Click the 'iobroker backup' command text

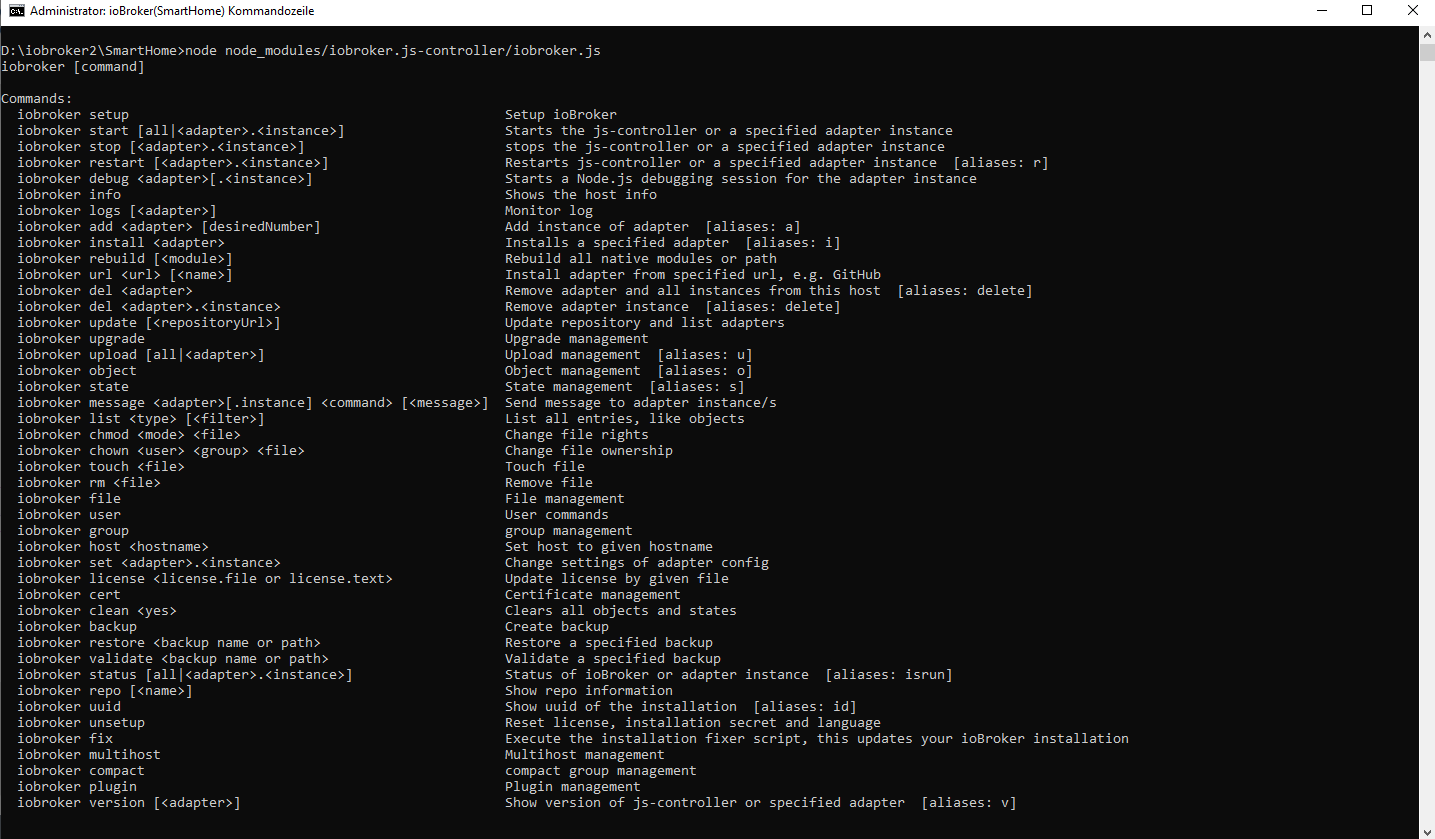[x=77, y=627]
